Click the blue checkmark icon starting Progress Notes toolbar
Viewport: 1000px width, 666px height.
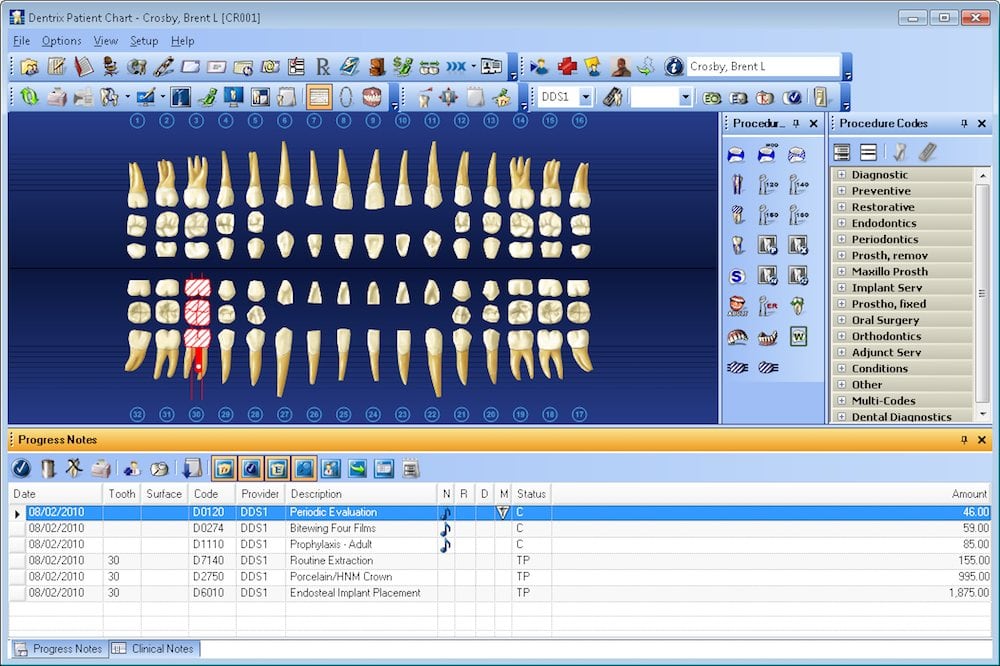coord(21,469)
